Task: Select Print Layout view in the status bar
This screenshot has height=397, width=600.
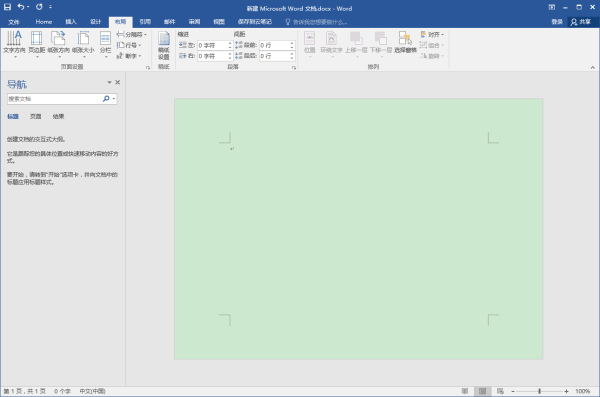Action: (483, 391)
